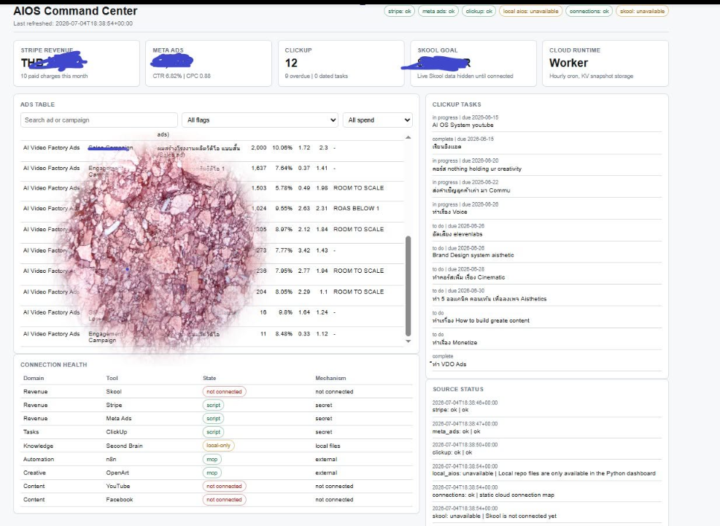Open the Cloud Runtime 'Worker' card
This screenshot has width=720, height=526.
point(605,63)
